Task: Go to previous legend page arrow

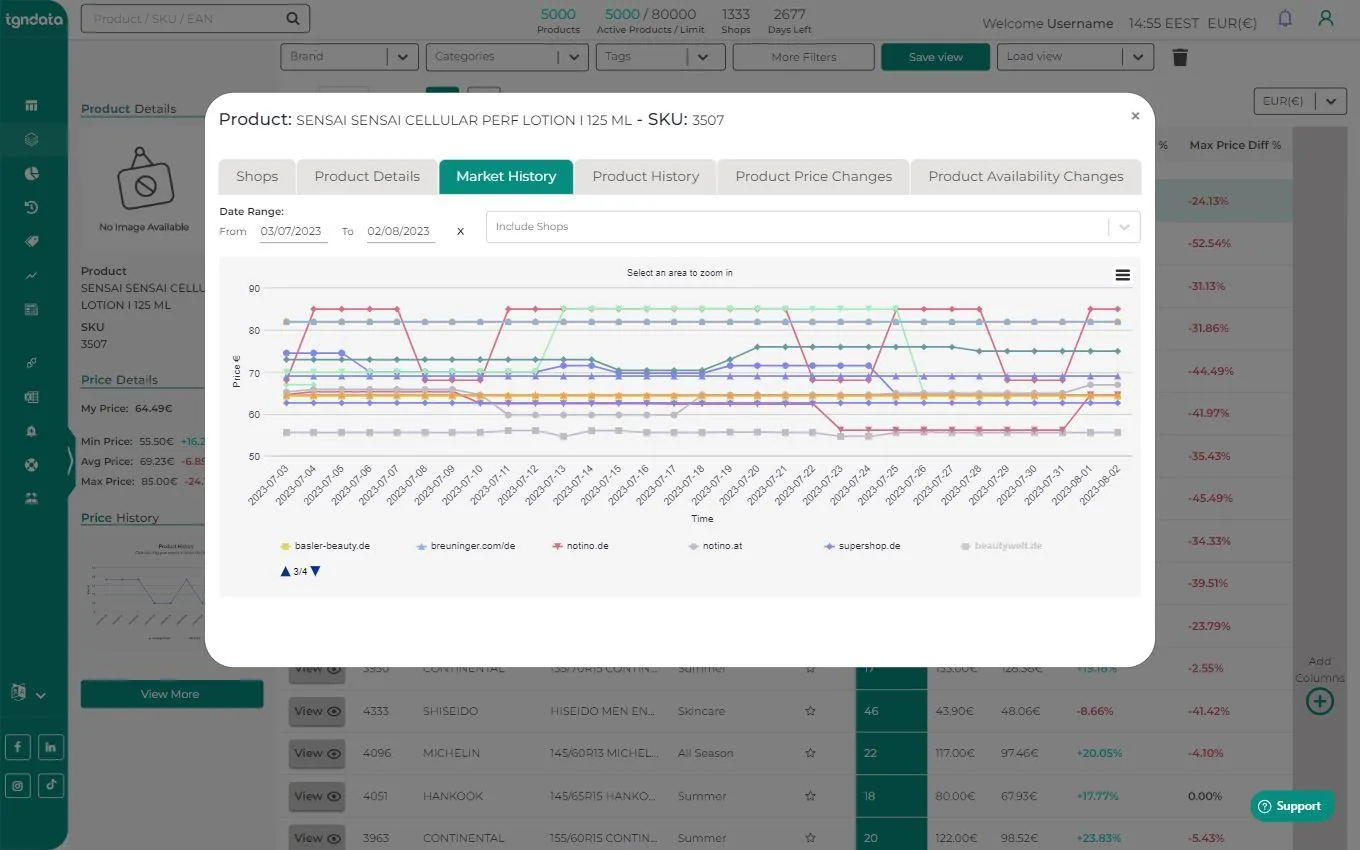Action: [286, 571]
